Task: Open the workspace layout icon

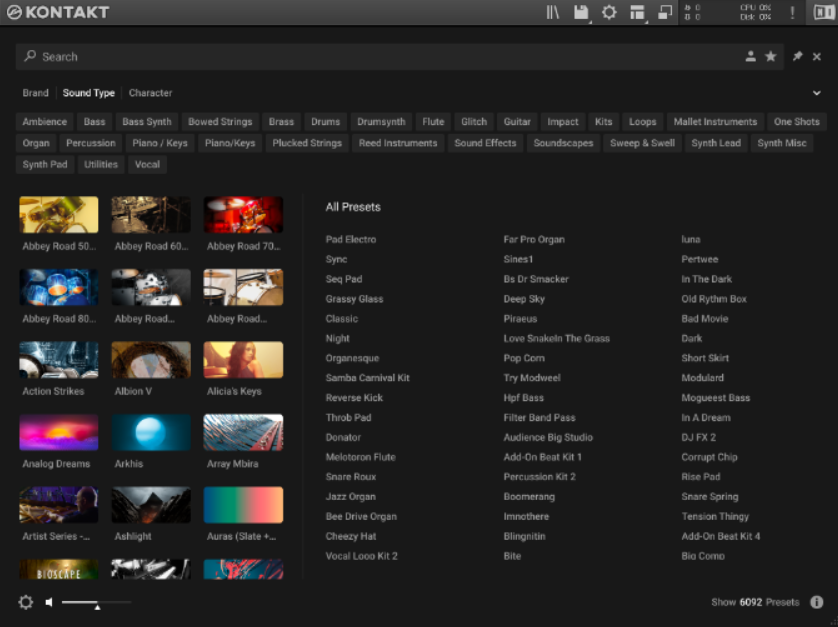Action: pyautogui.click(x=637, y=12)
